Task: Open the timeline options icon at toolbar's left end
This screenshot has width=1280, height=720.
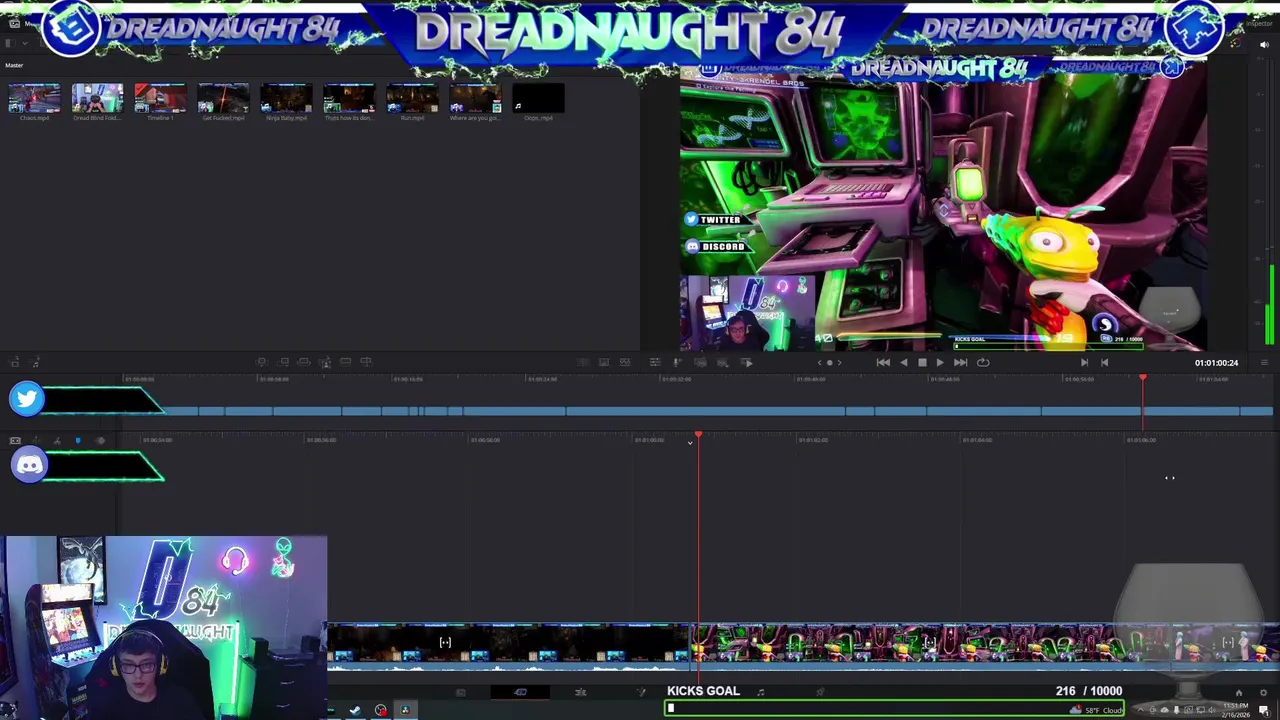Action: click(14, 441)
